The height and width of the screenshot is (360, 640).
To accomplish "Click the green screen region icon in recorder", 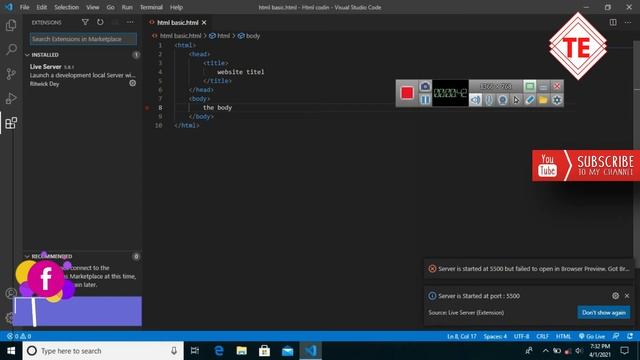I will tap(529, 86).
